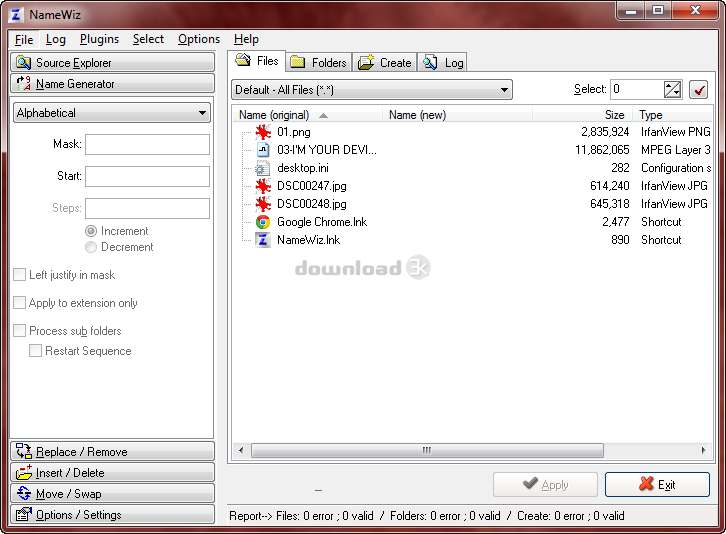Enable Left justify in mask checkbox
The width and height of the screenshot is (726, 534).
pos(19,275)
